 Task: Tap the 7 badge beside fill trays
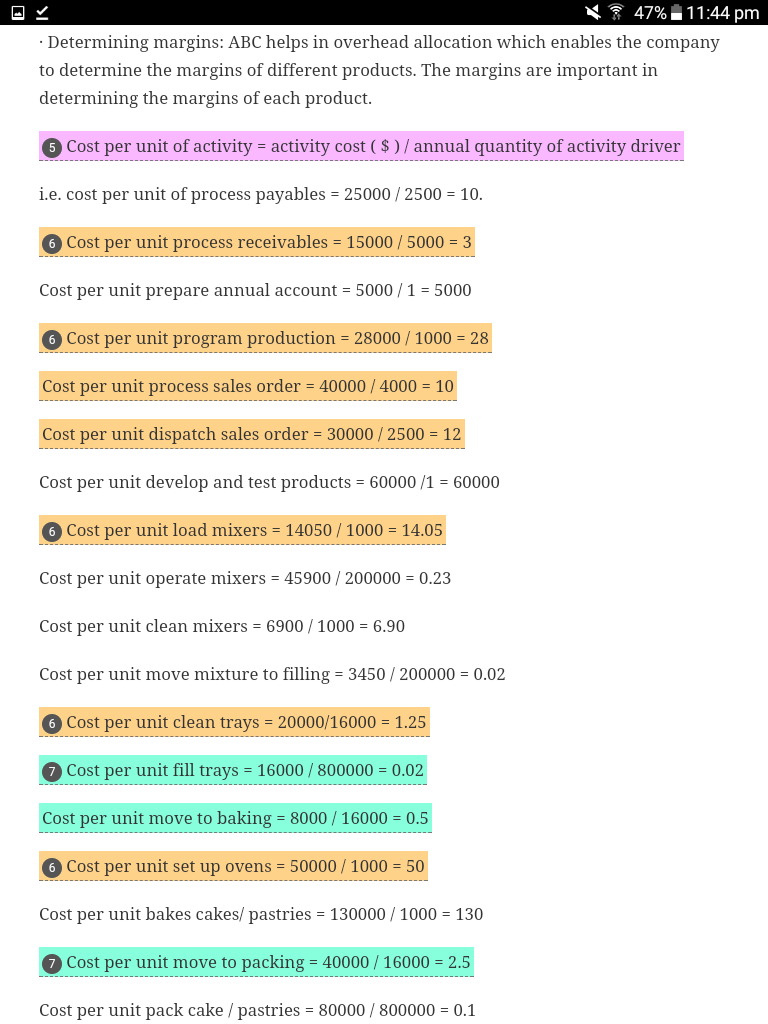point(52,772)
